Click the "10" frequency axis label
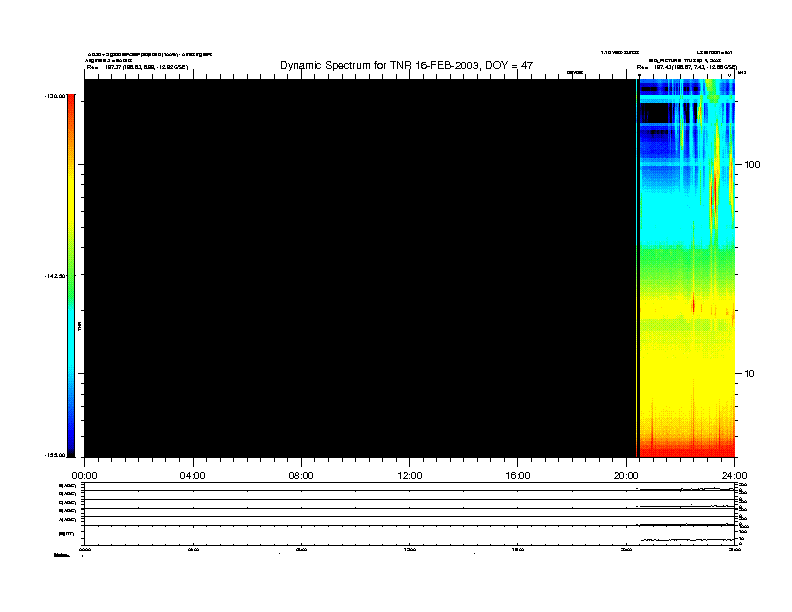792x612 pixels. pos(749,374)
